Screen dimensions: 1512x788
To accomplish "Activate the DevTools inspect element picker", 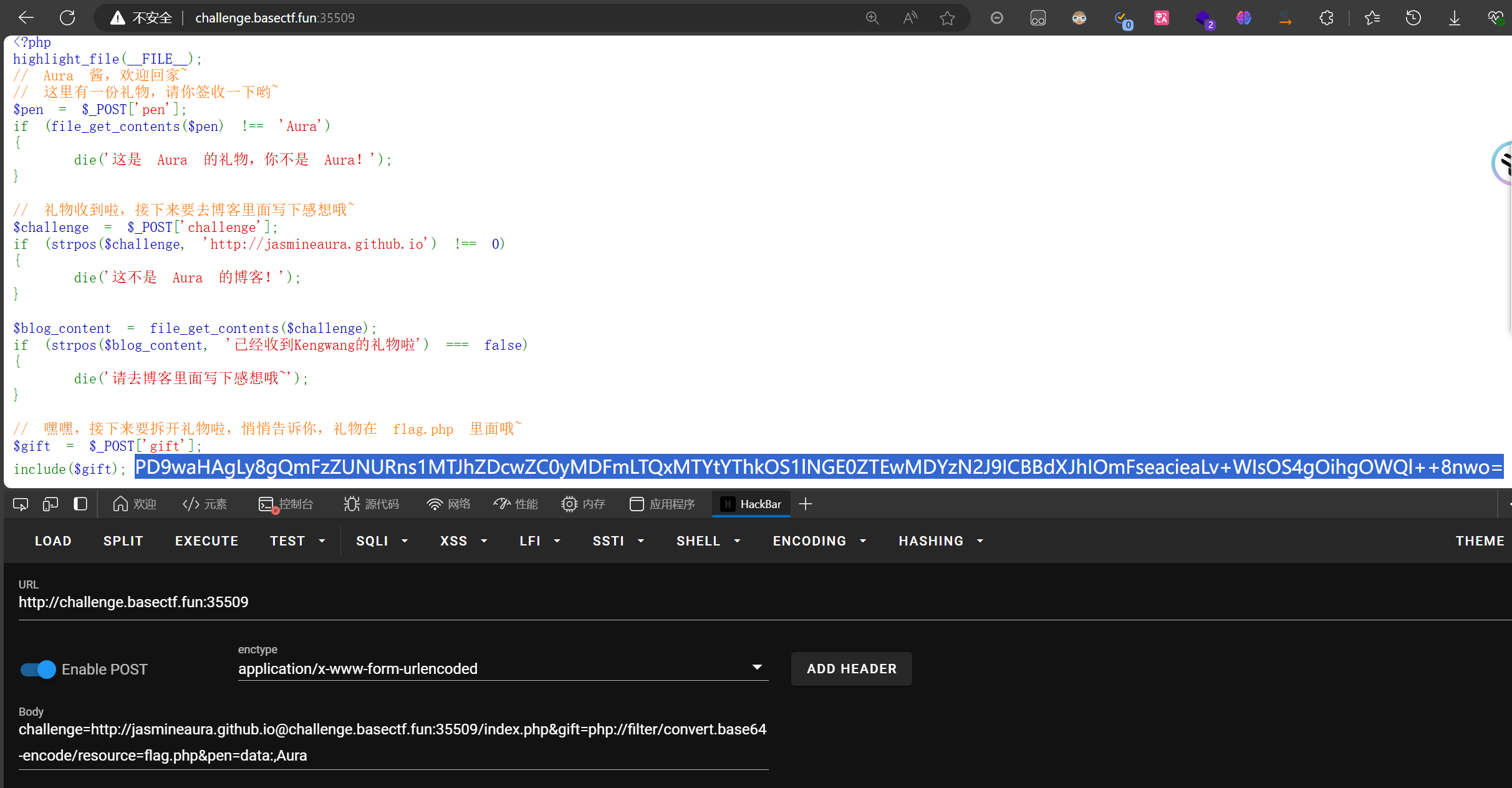I will coord(21,504).
